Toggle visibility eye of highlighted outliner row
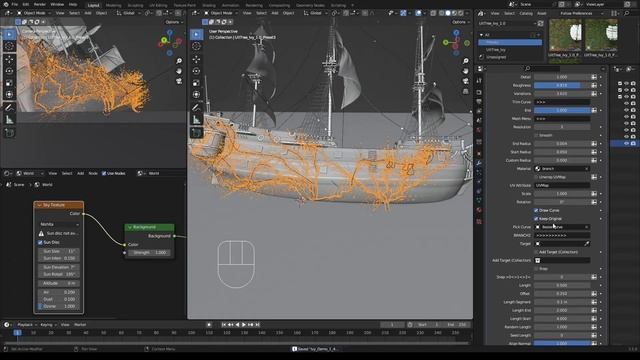This screenshot has width=640, height=360. coord(627,144)
